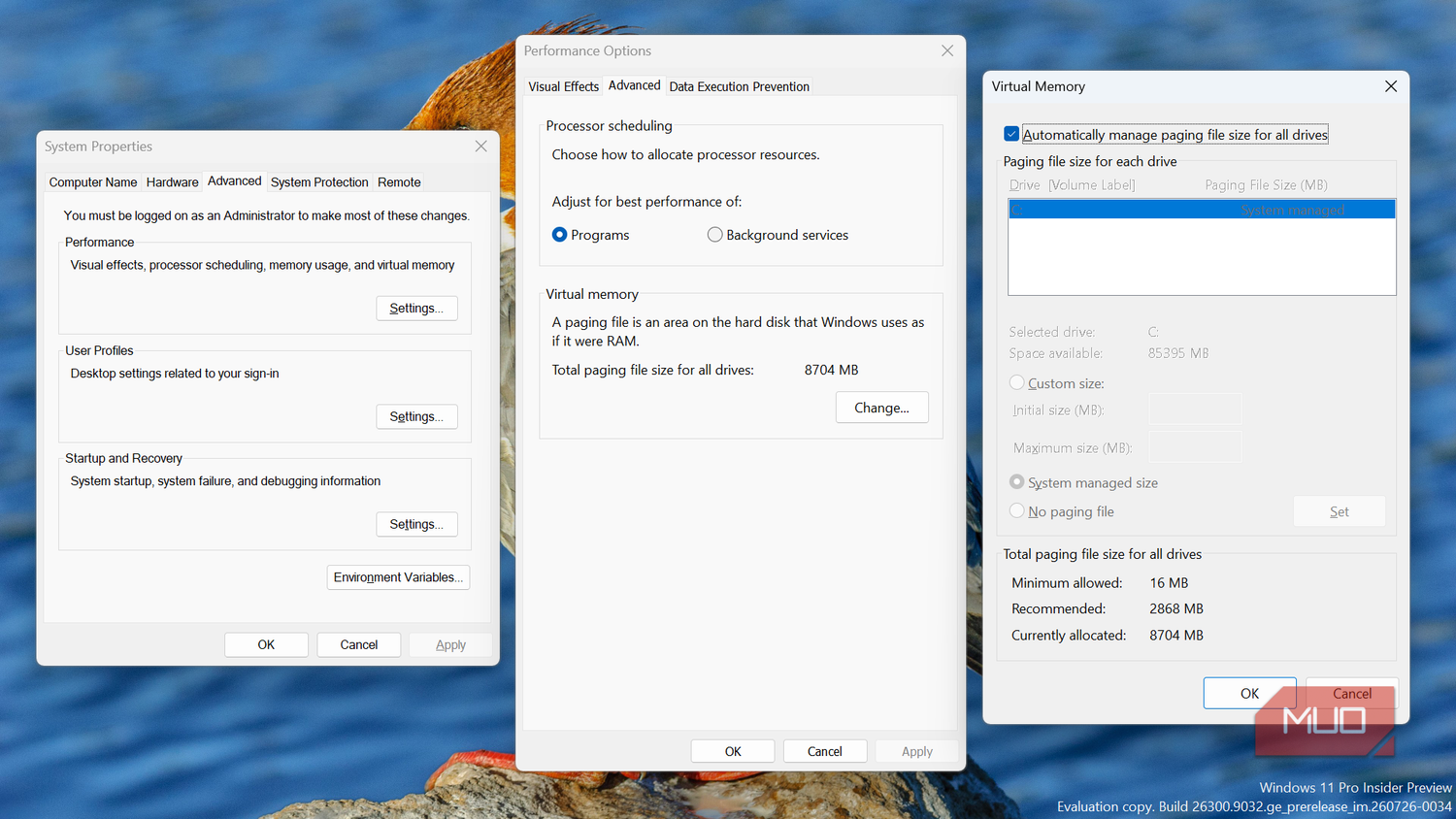The width and height of the screenshot is (1456, 819).
Task: Open Performance Settings in System Properties
Action: click(416, 309)
